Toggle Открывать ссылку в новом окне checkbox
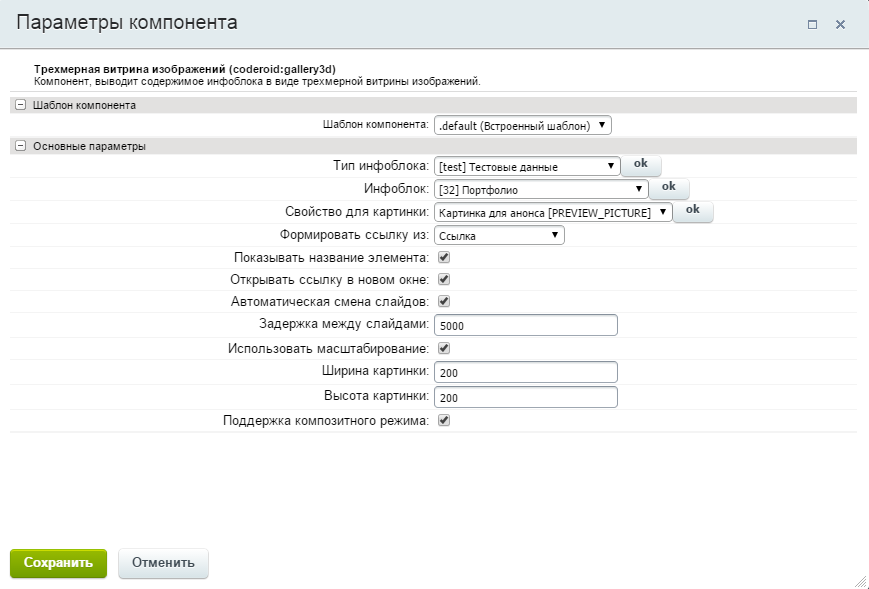The image size is (869, 589). coord(444,280)
